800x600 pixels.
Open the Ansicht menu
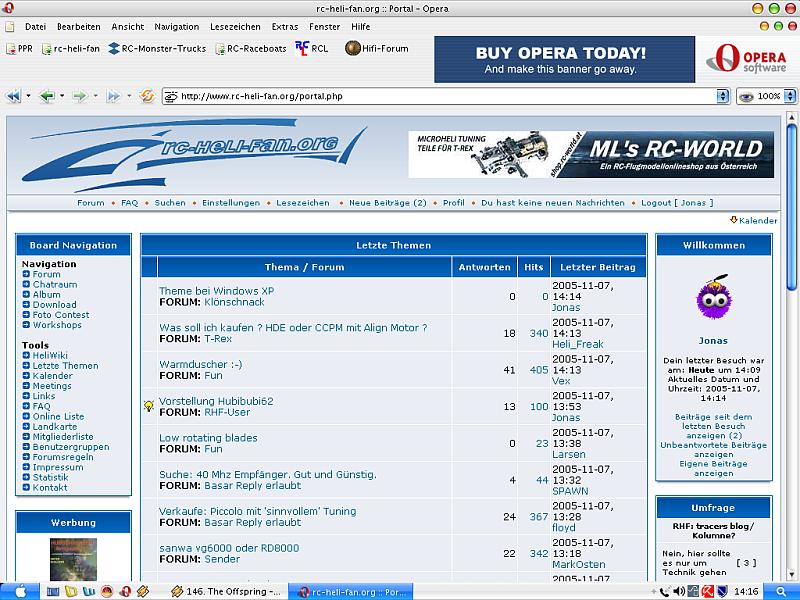point(128,27)
